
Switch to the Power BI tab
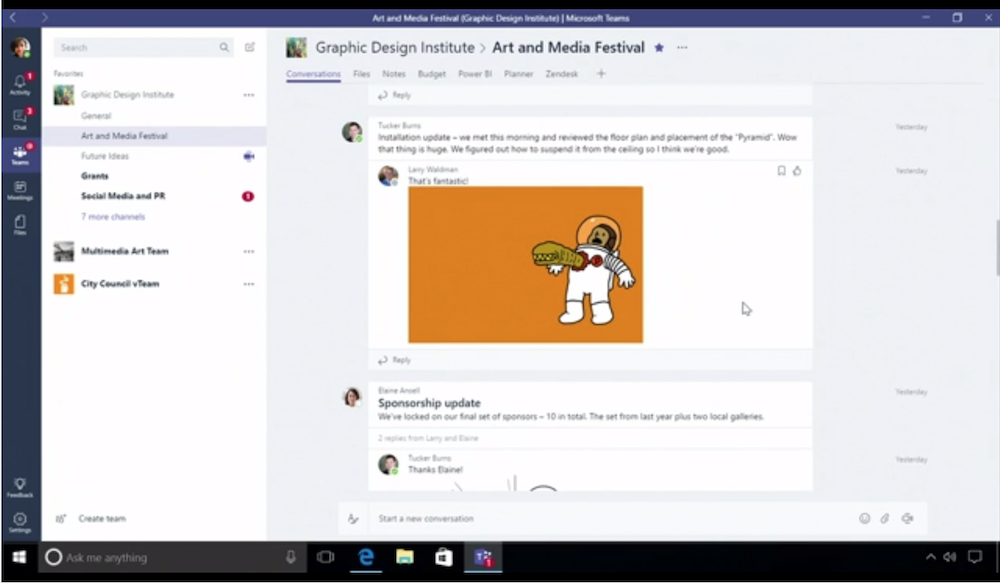click(x=475, y=74)
